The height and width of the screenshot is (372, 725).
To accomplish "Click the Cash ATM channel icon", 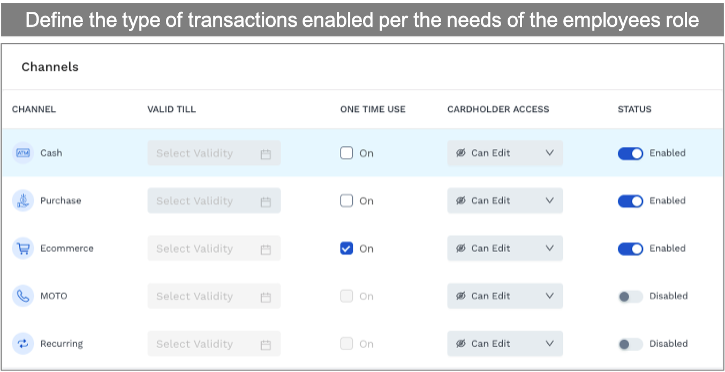I will (23, 153).
